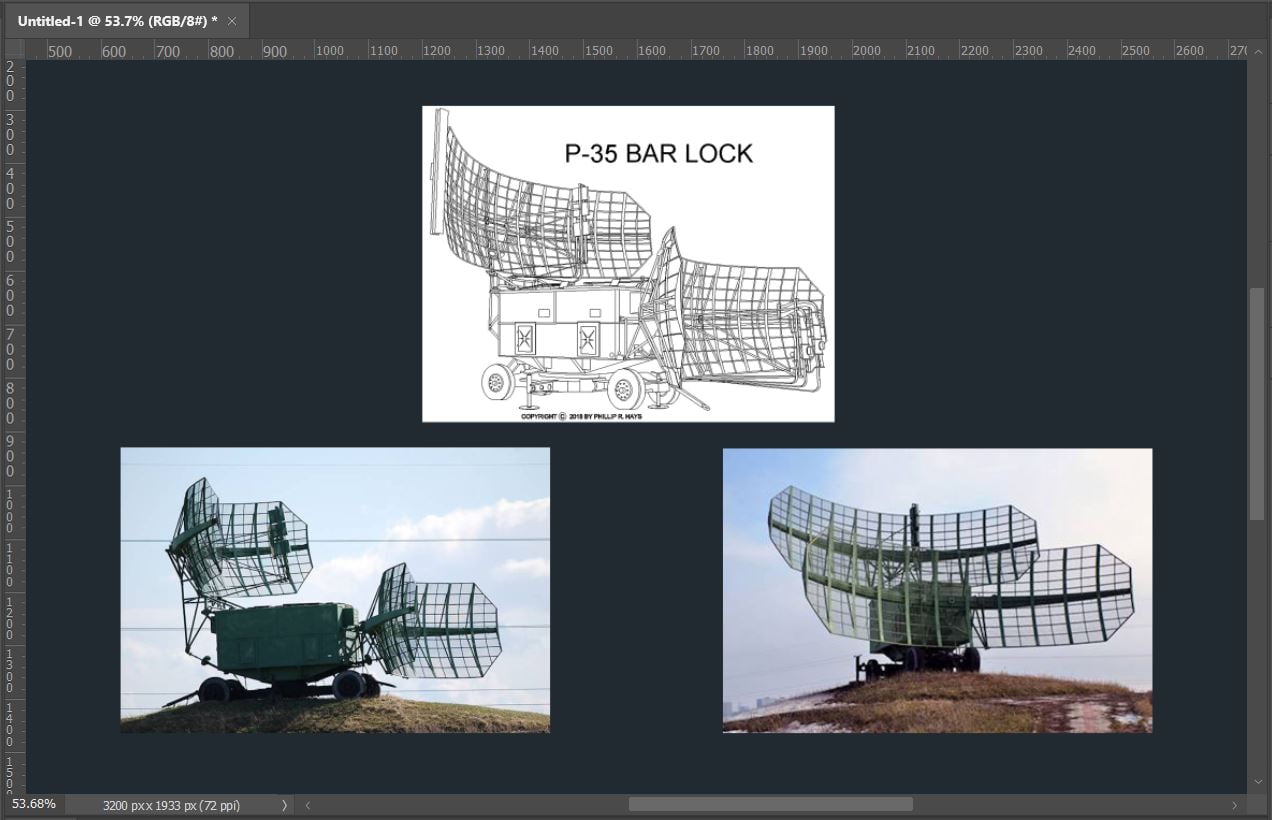Open the status bar info arrow menu
This screenshot has height=820, width=1272.
[x=284, y=805]
